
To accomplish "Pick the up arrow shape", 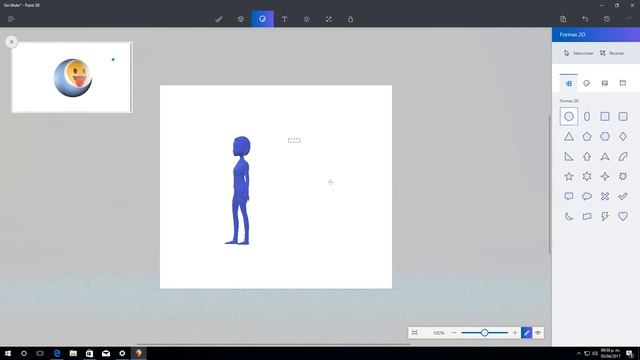I will [x=587, y=156].
